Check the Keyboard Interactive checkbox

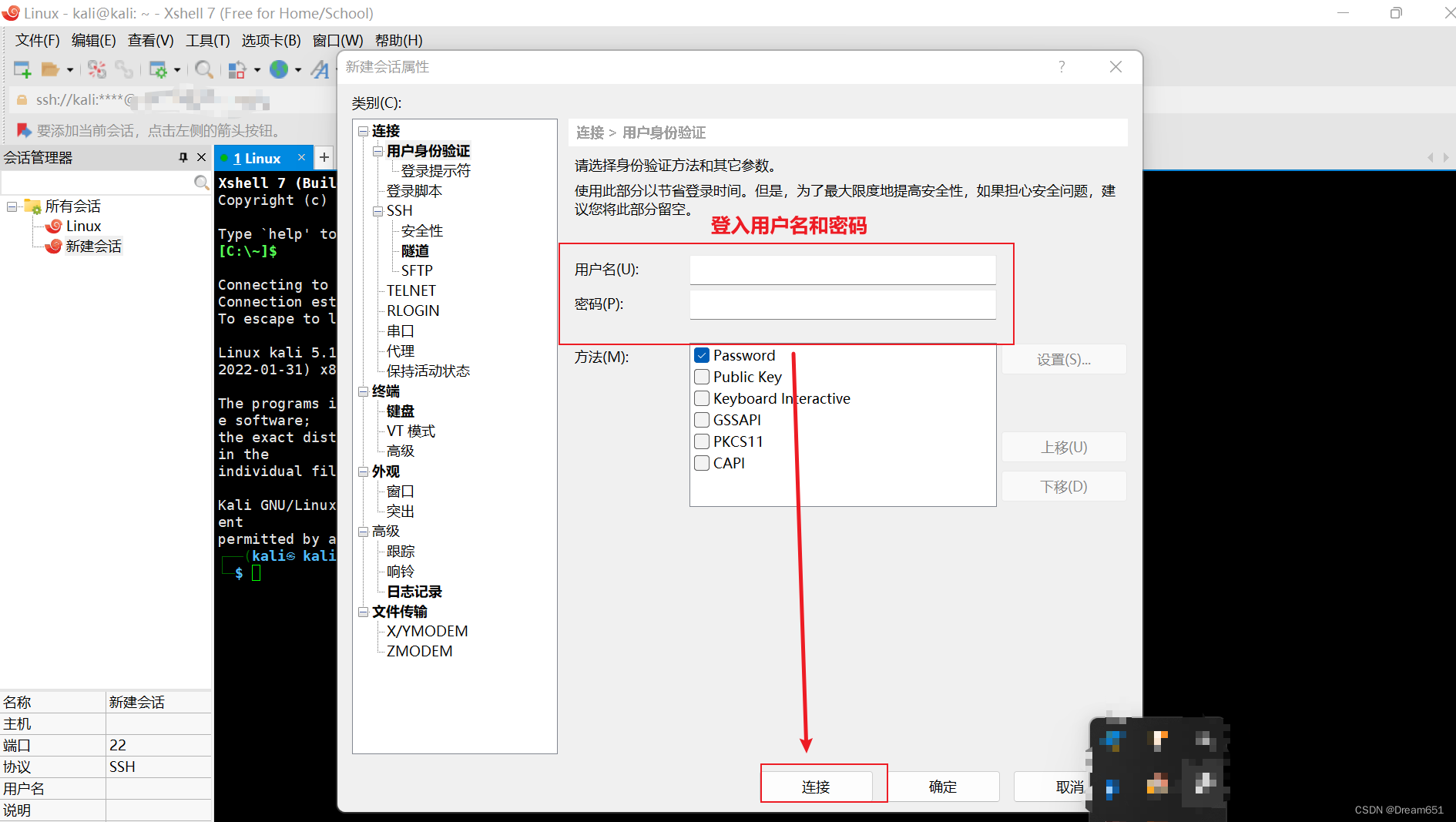[x=702, y=398]
